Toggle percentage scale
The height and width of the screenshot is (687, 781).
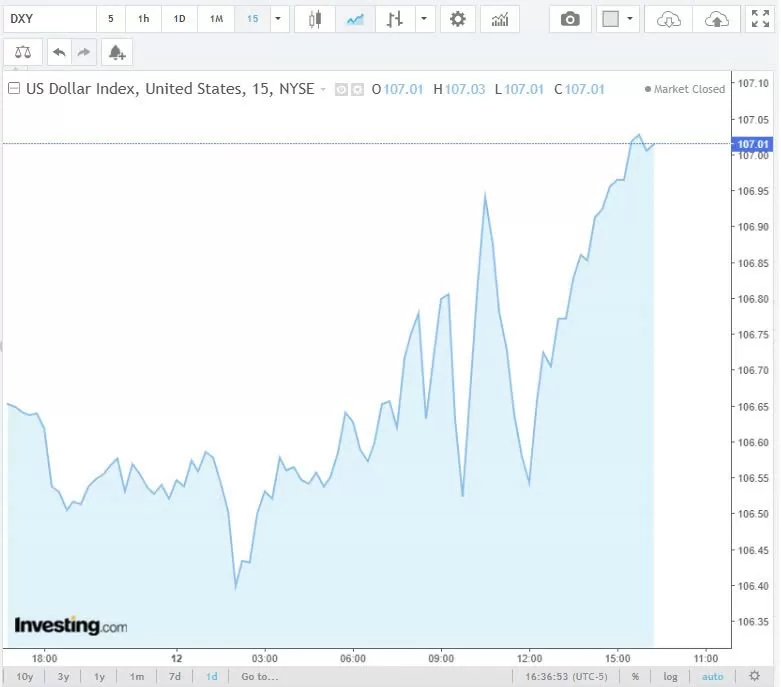635,677
